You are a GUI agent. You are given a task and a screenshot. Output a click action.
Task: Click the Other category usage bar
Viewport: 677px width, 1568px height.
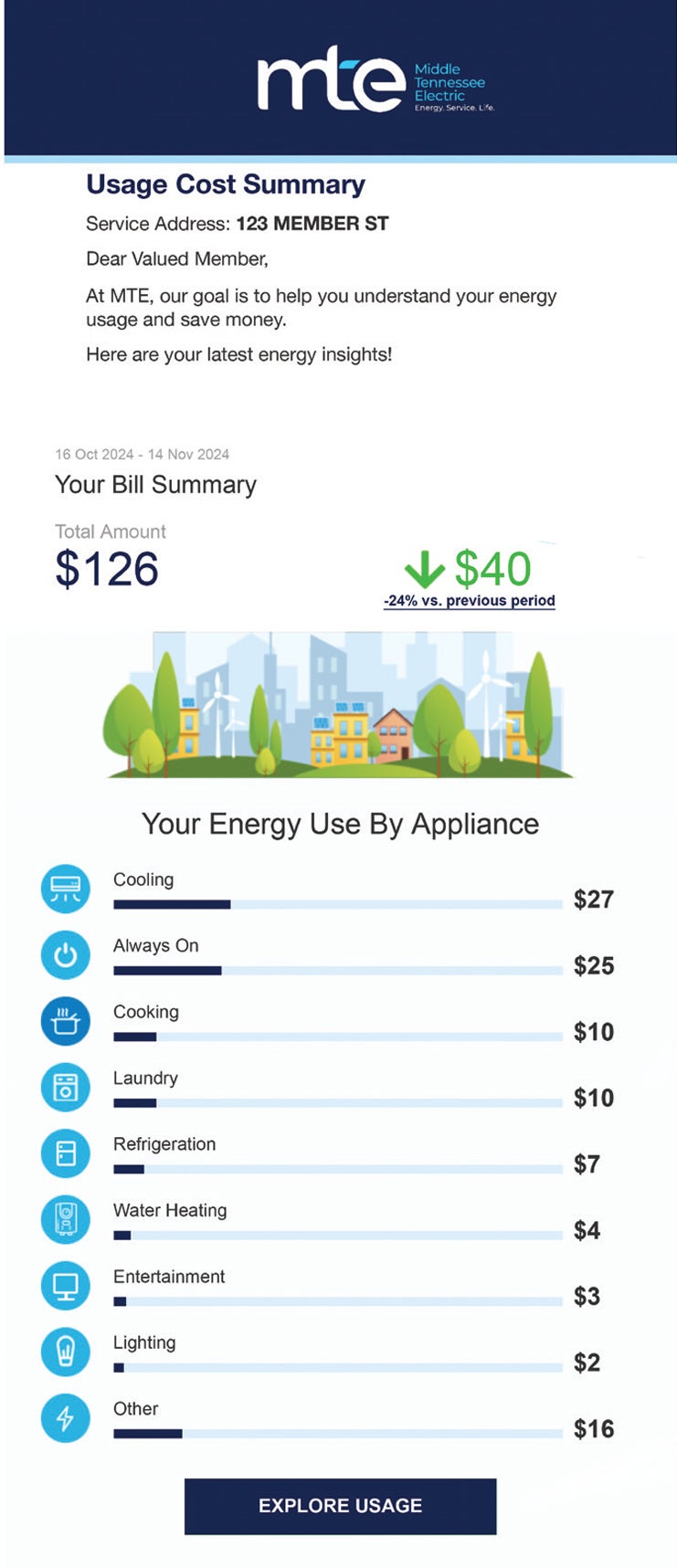pyautogui.click(x=337, y=1434)
